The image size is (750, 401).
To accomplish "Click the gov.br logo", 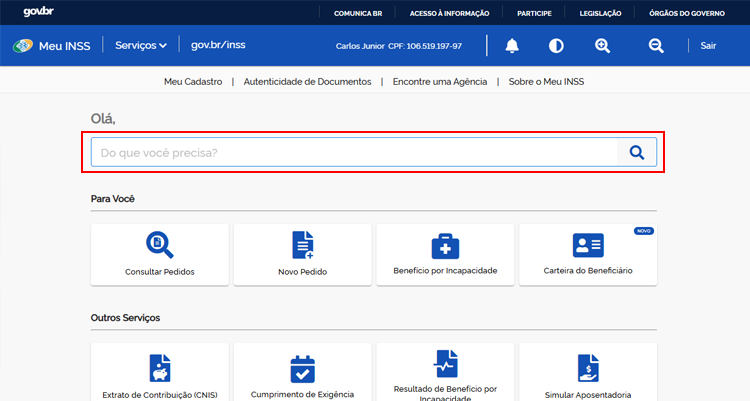I will pyautogui.click(x=38, y=11).
